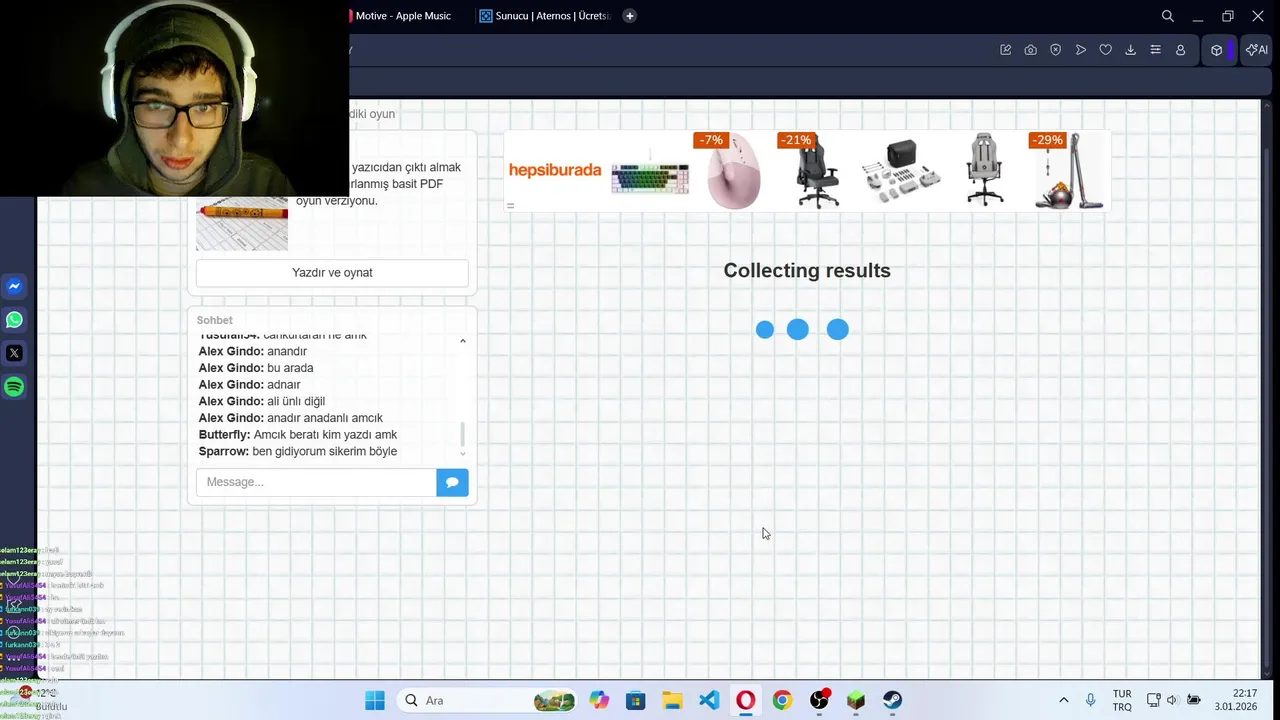Image resolution: width=1280 pixels, height=720 pixels.
Task: Switch to Sunucu | Aternos tab
Action: [545, 16]
